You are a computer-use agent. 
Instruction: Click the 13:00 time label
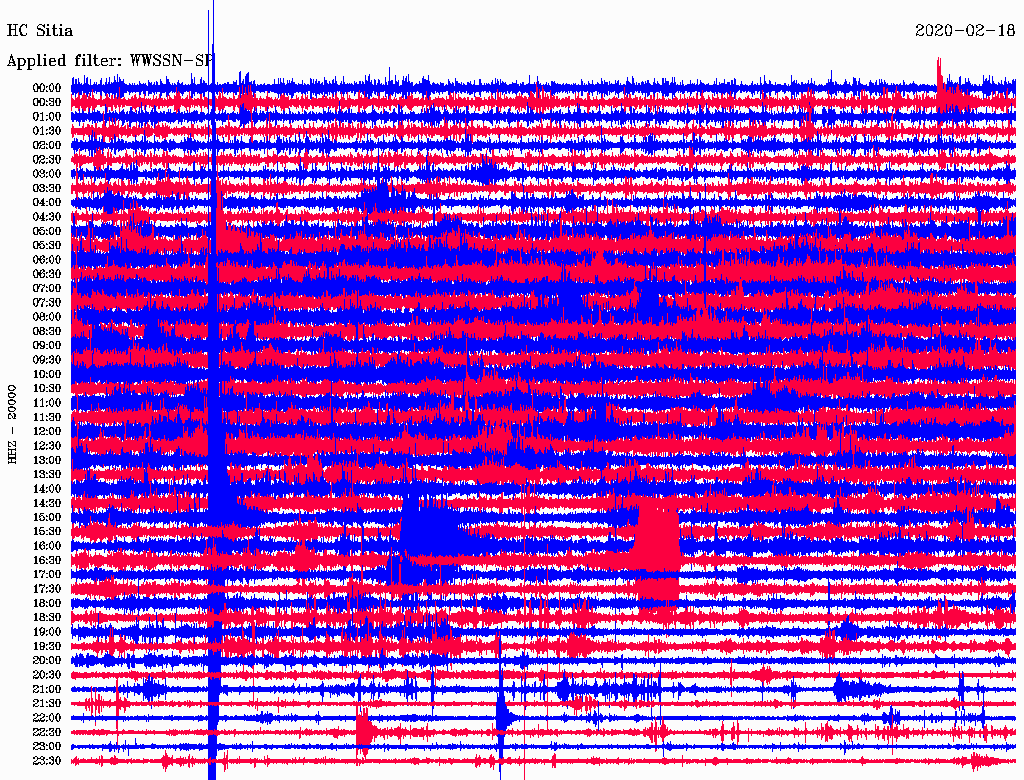coord(47,460)
